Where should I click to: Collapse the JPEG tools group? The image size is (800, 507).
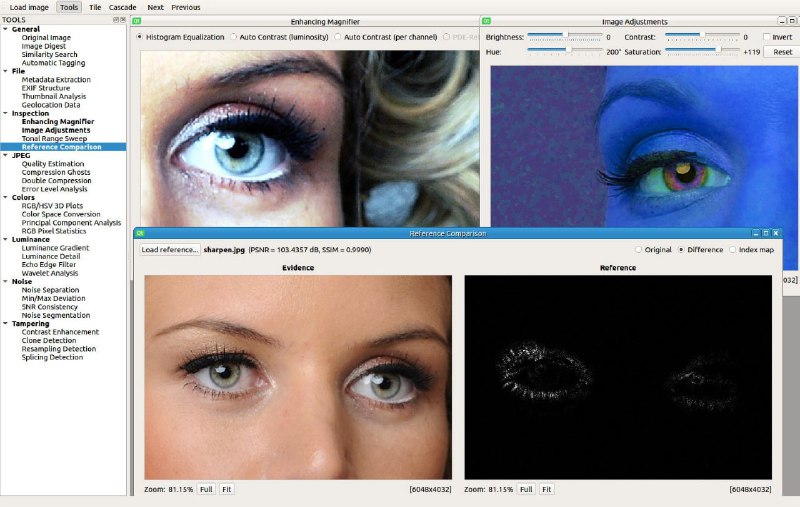tap(6, 155)
